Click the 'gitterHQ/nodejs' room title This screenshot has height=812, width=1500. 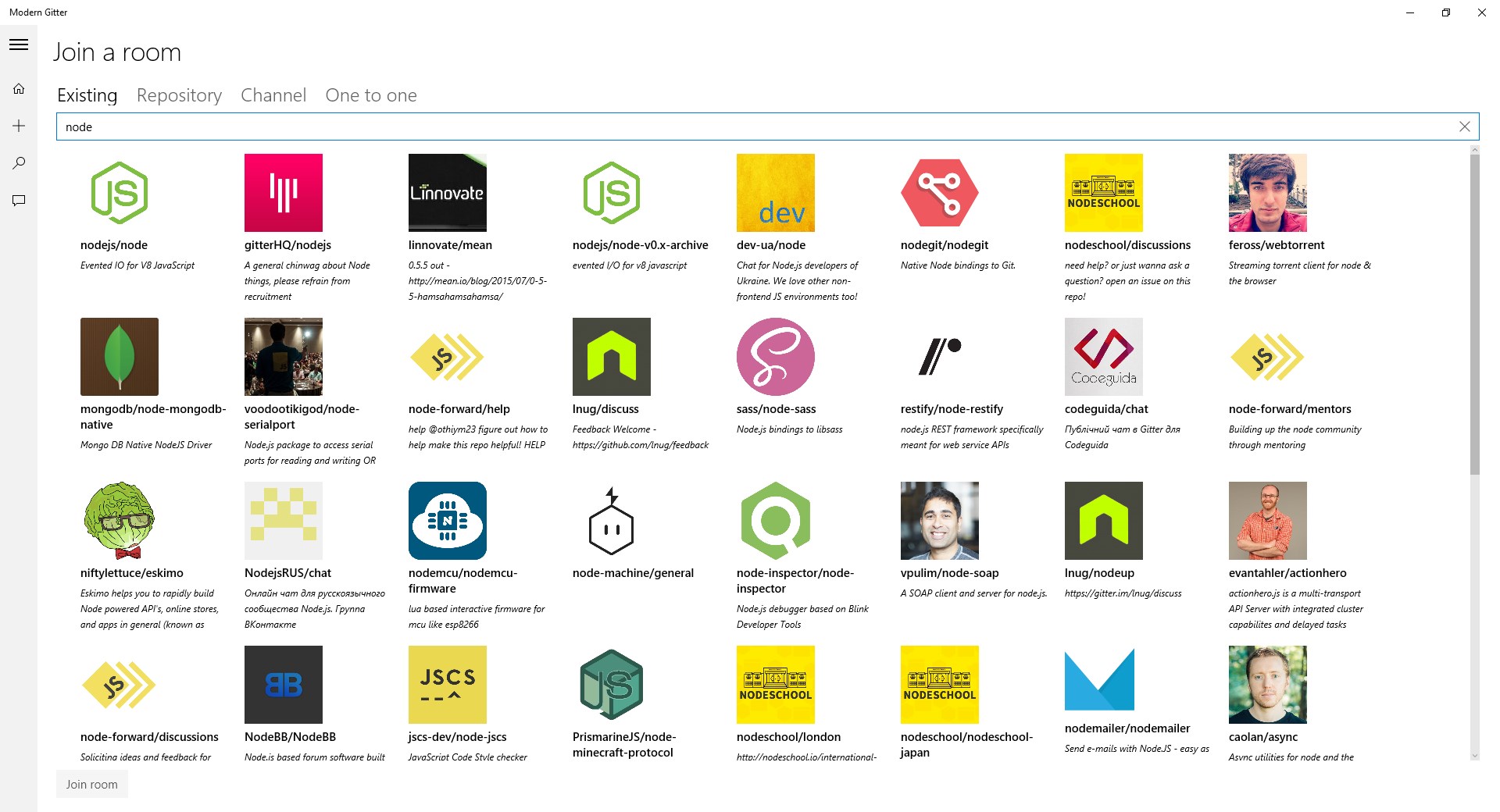tap(287, 245)
